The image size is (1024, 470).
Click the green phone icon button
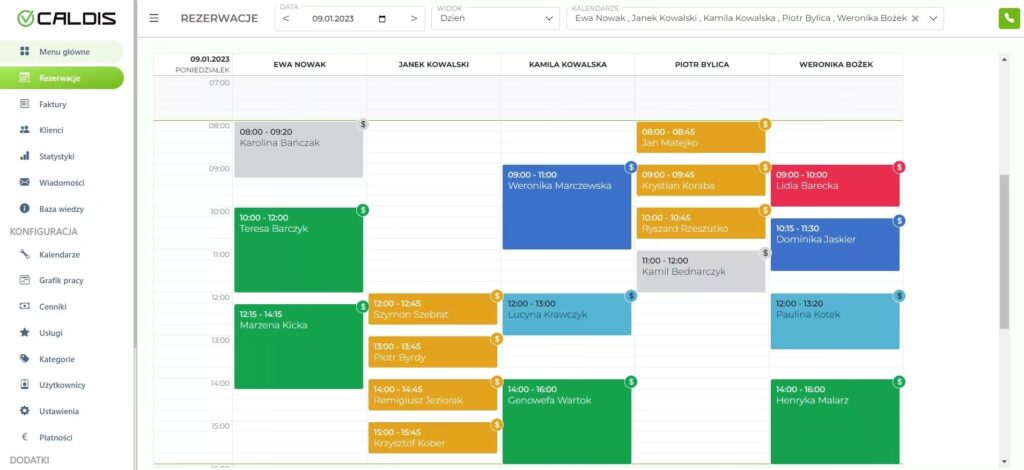1008,18
